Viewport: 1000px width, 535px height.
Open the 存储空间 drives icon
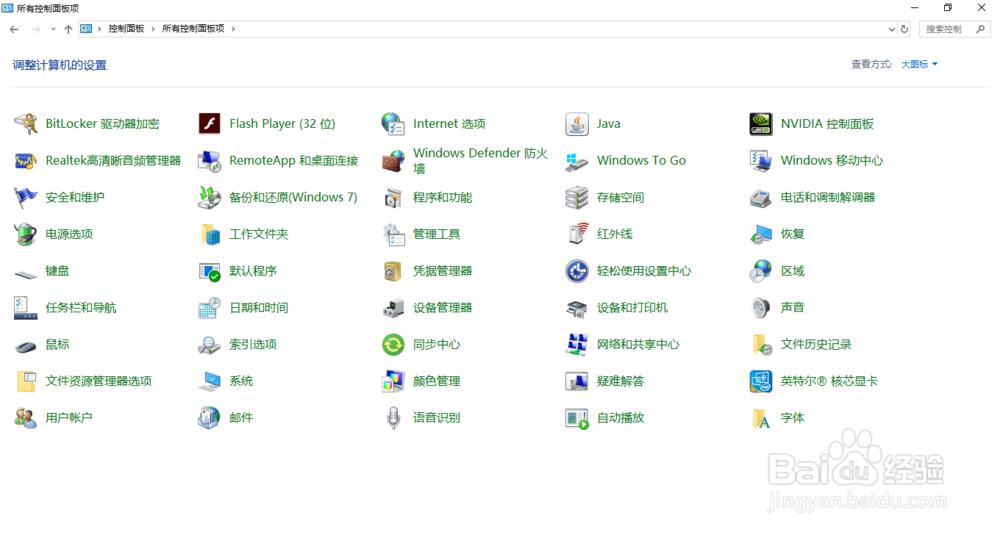(577, 198)
